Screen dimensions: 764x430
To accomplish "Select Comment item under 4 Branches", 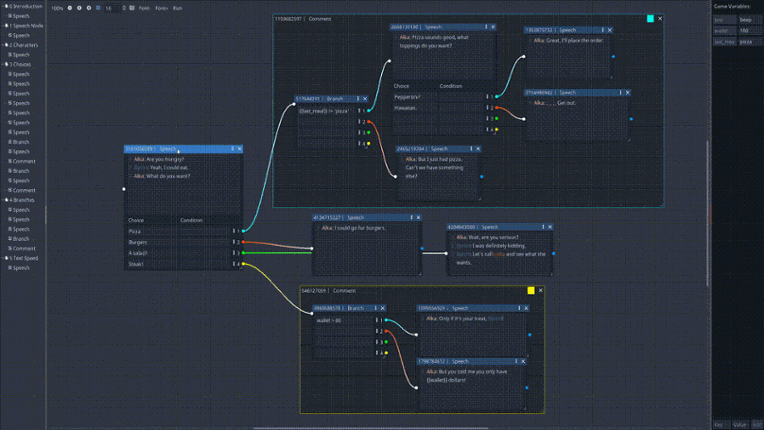I will (x=23, y=248).
